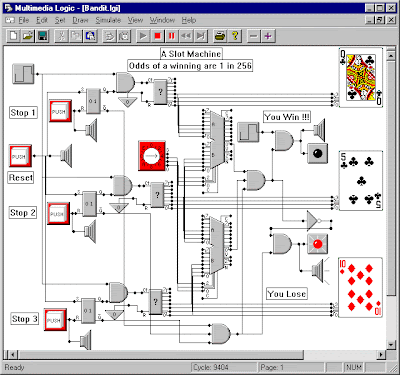Select the "Stop 1" text label

(23, 113)
